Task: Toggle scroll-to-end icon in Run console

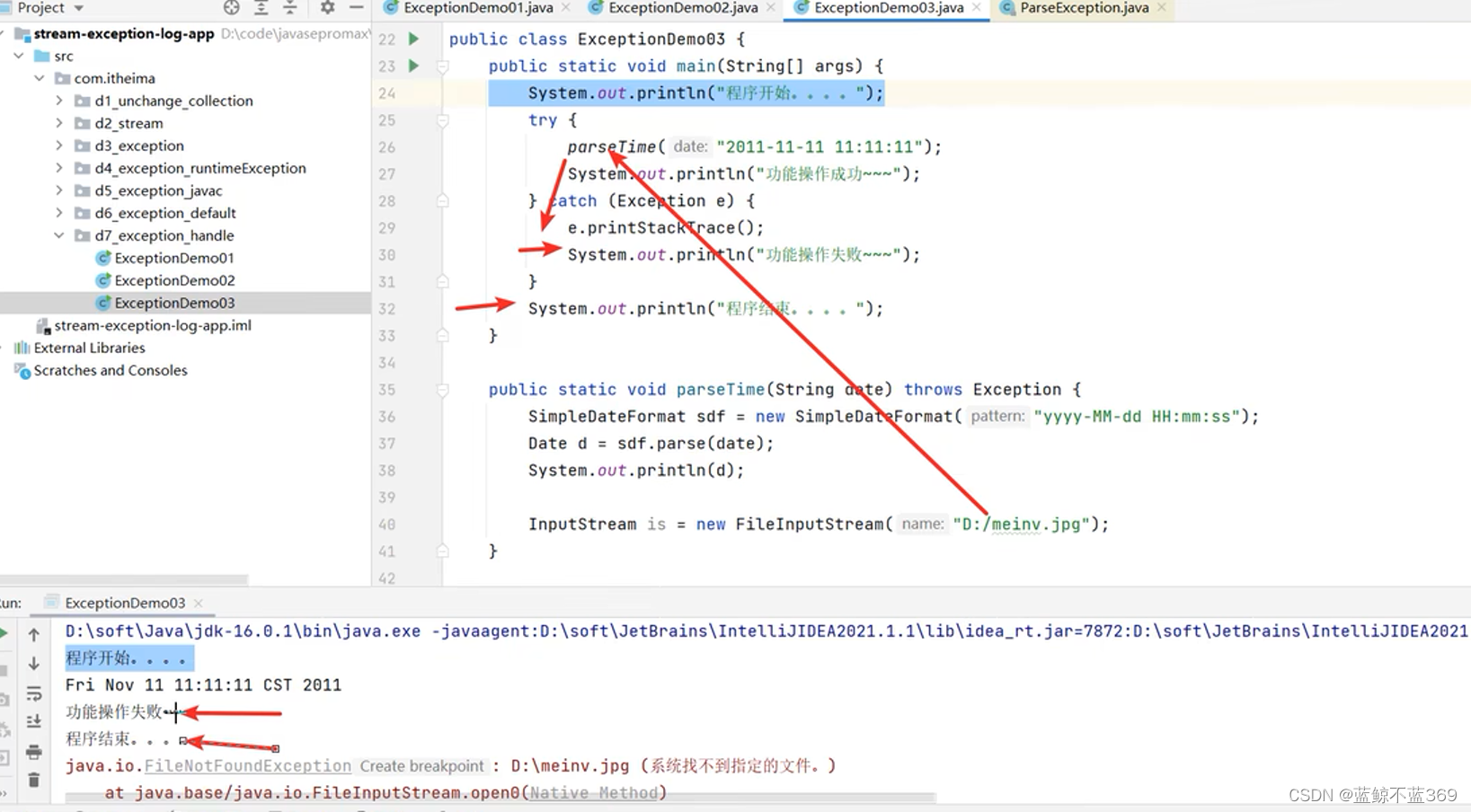Action: 34,721
